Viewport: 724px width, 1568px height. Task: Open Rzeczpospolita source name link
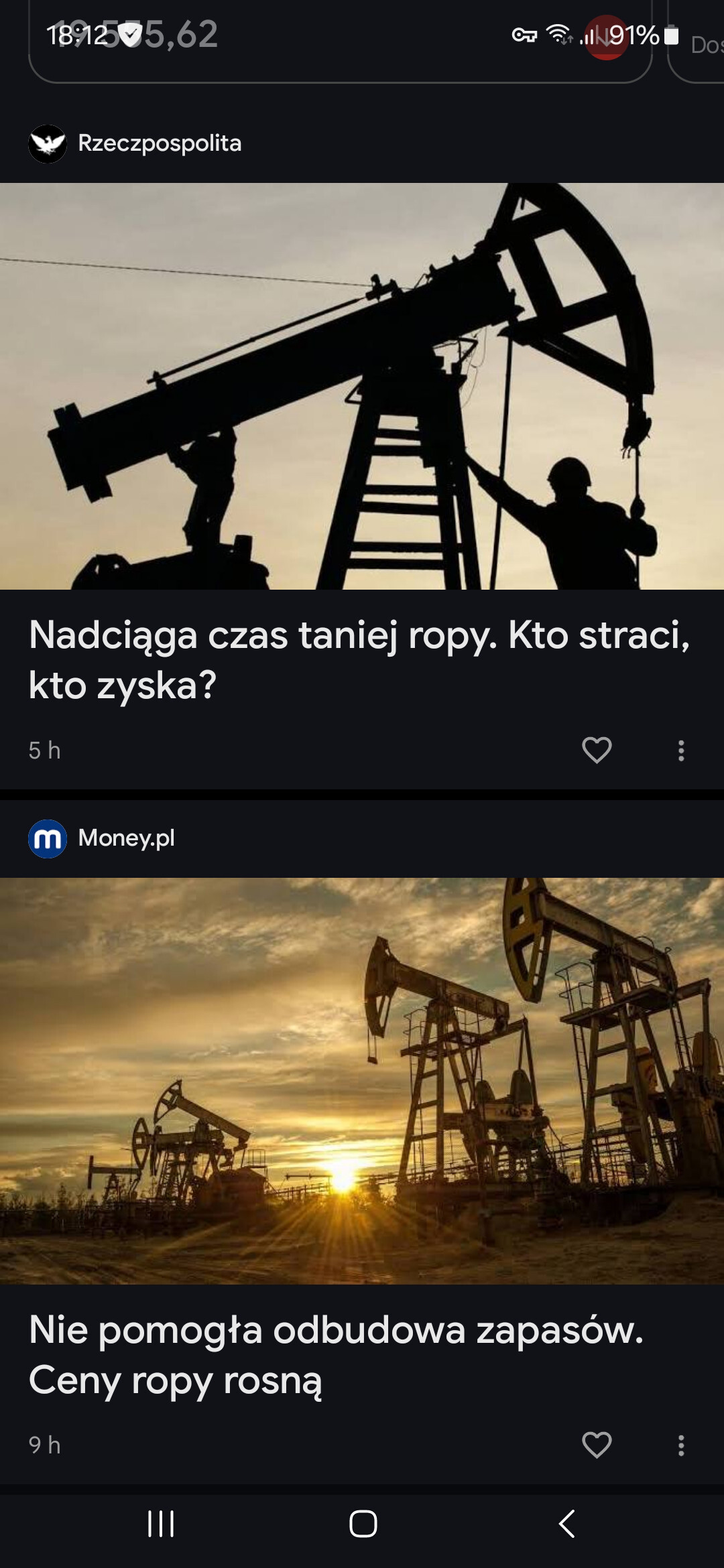pyautogui.click(x=160, y=143)
